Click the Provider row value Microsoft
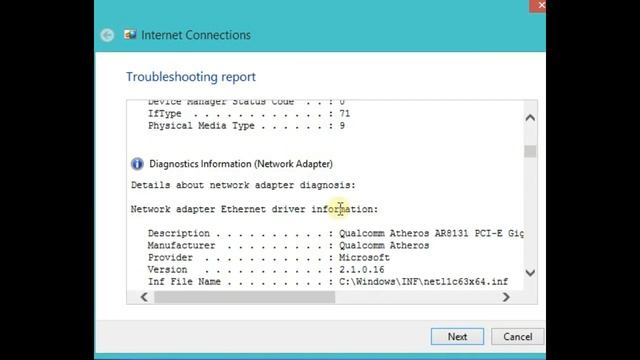Image resolution: width=640 pixels, height=360 pixels. (364, 258)
